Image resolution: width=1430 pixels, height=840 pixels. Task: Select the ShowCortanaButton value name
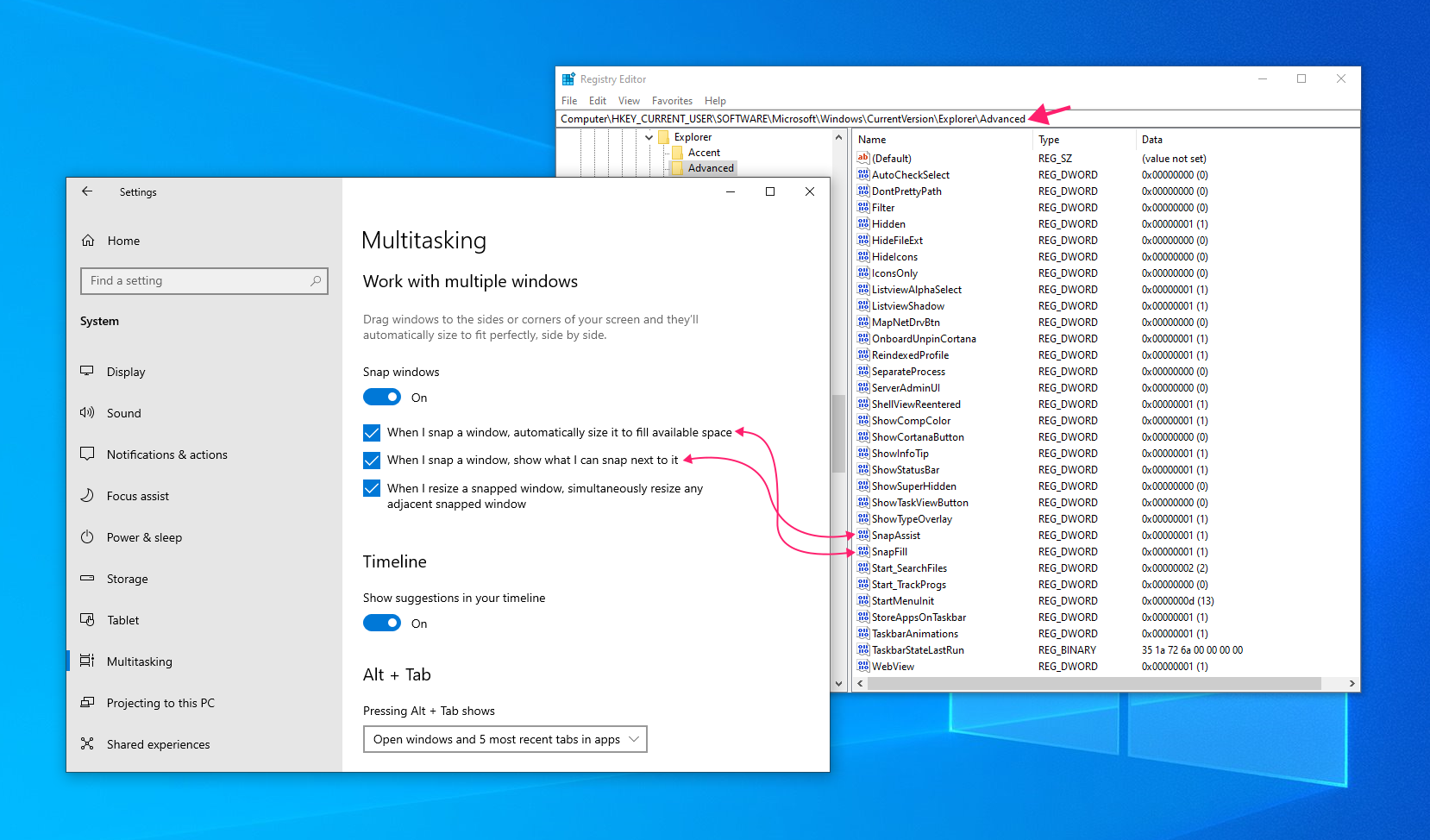(918, 436)
